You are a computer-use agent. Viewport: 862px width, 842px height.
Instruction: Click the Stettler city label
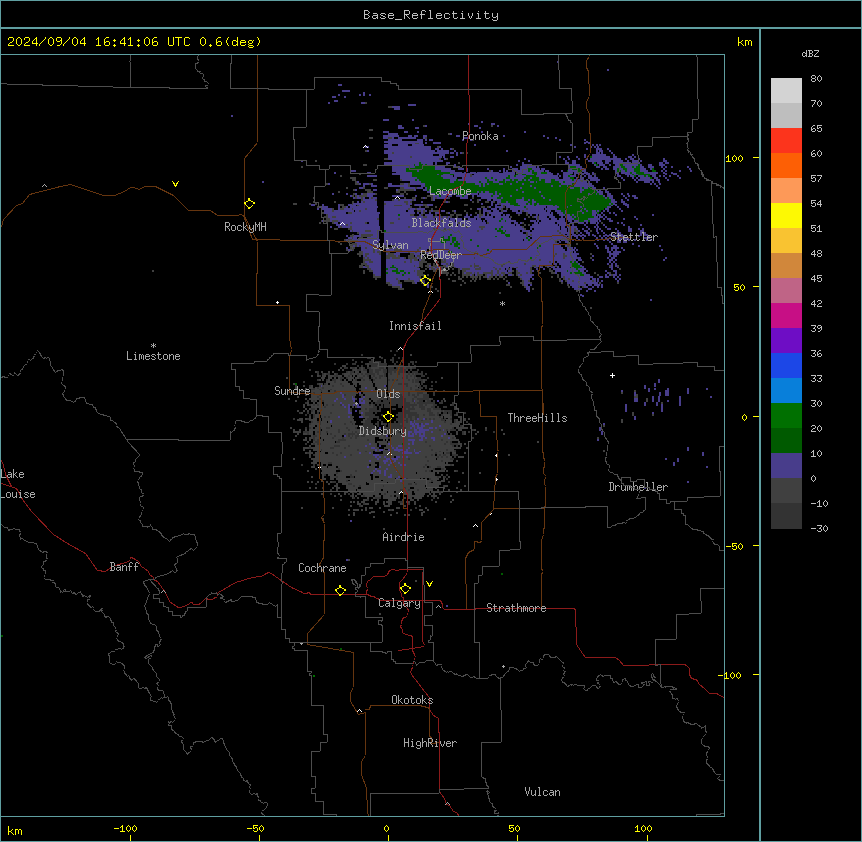click(x=634, y=237)
